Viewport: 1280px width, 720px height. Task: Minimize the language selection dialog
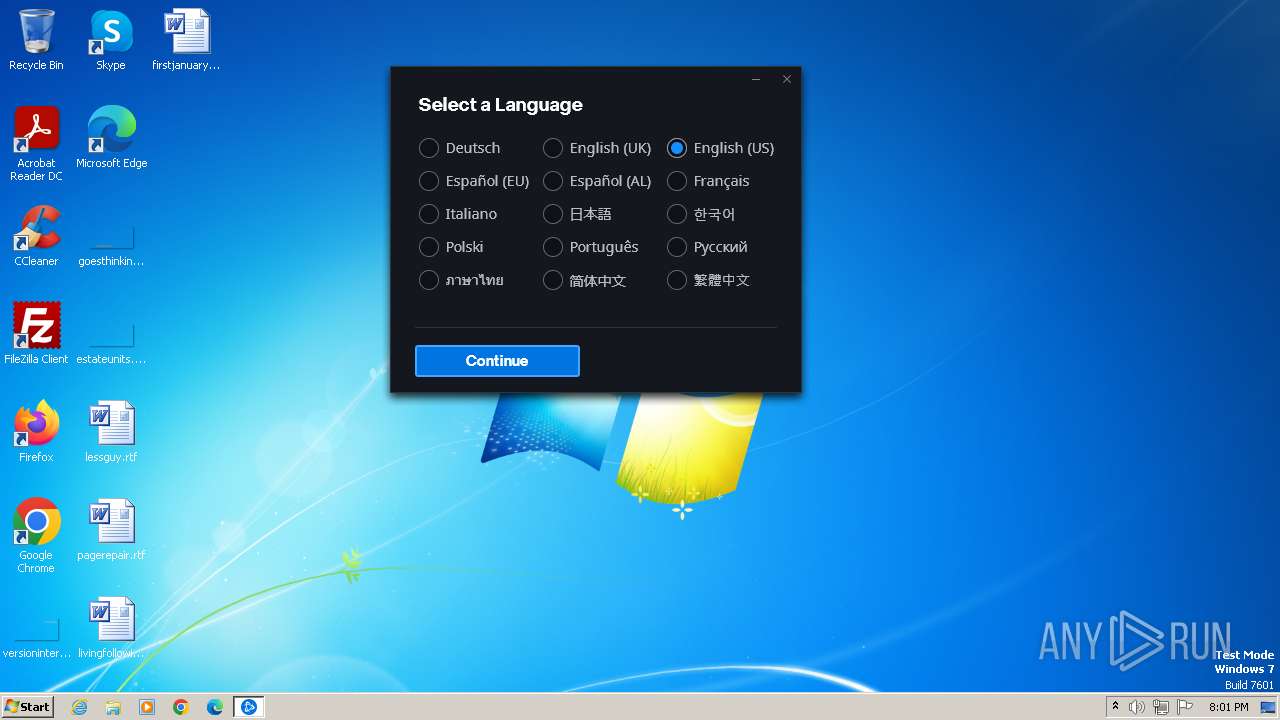click(756, 79)
